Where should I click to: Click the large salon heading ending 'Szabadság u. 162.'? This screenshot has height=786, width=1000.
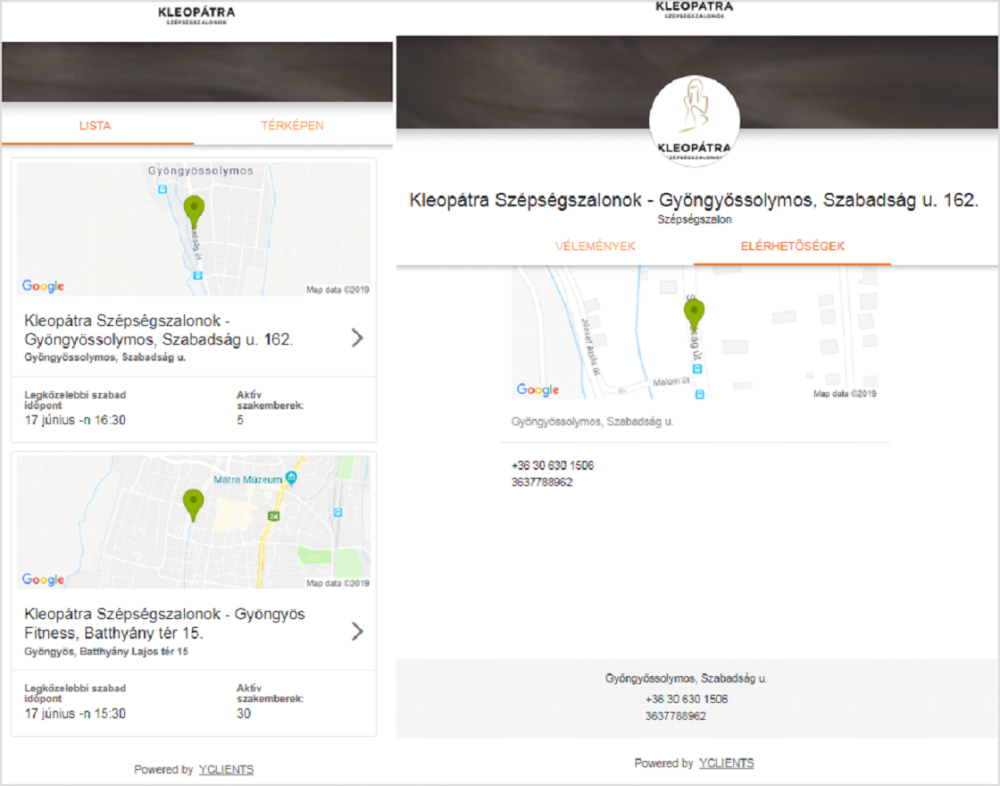[x=694, y=200]
